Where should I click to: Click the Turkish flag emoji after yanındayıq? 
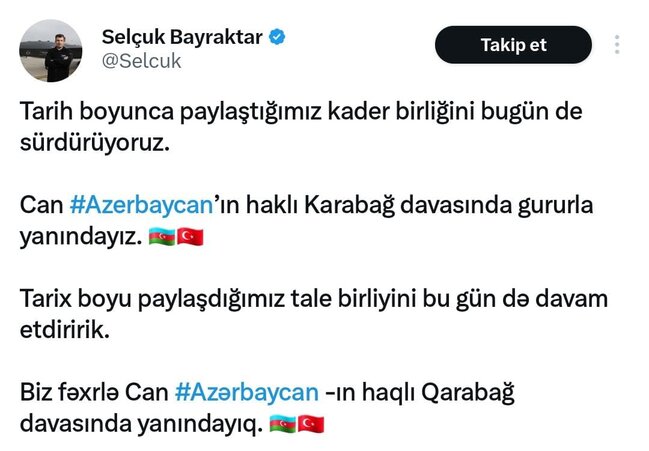coord(311,424)
